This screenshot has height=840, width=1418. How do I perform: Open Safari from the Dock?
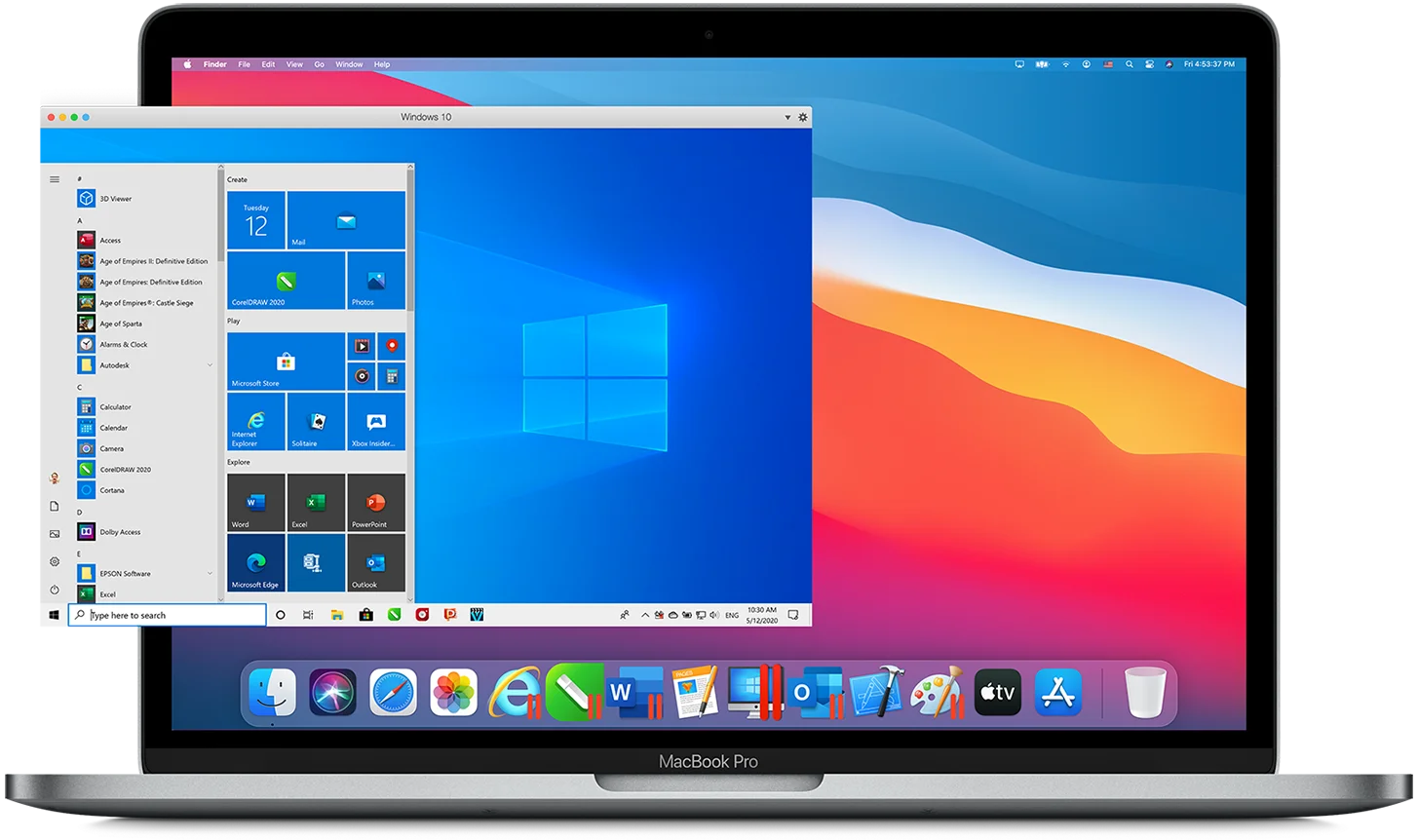394,693
